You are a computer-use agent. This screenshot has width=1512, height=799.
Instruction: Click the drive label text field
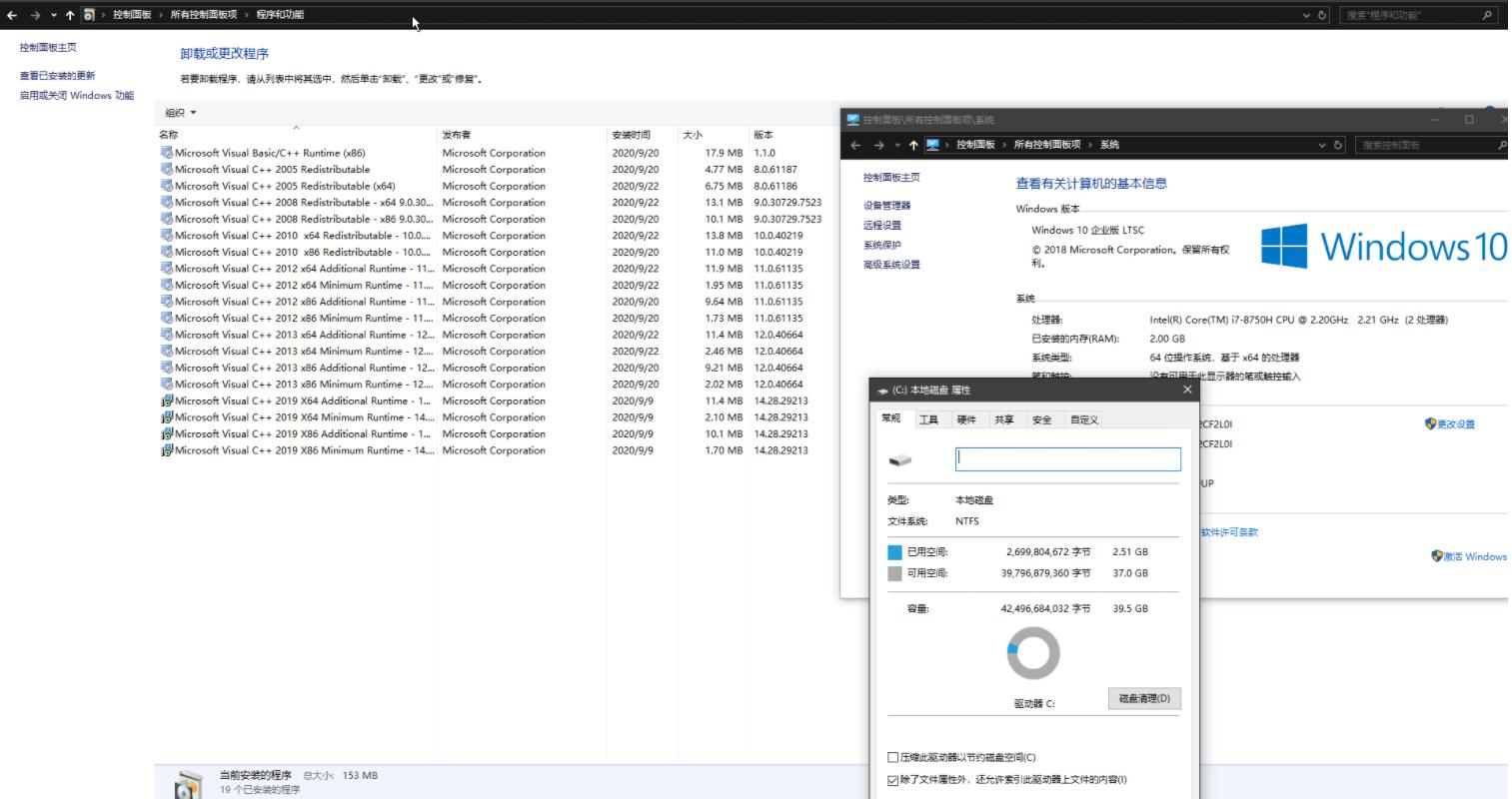pos(1068,458)
